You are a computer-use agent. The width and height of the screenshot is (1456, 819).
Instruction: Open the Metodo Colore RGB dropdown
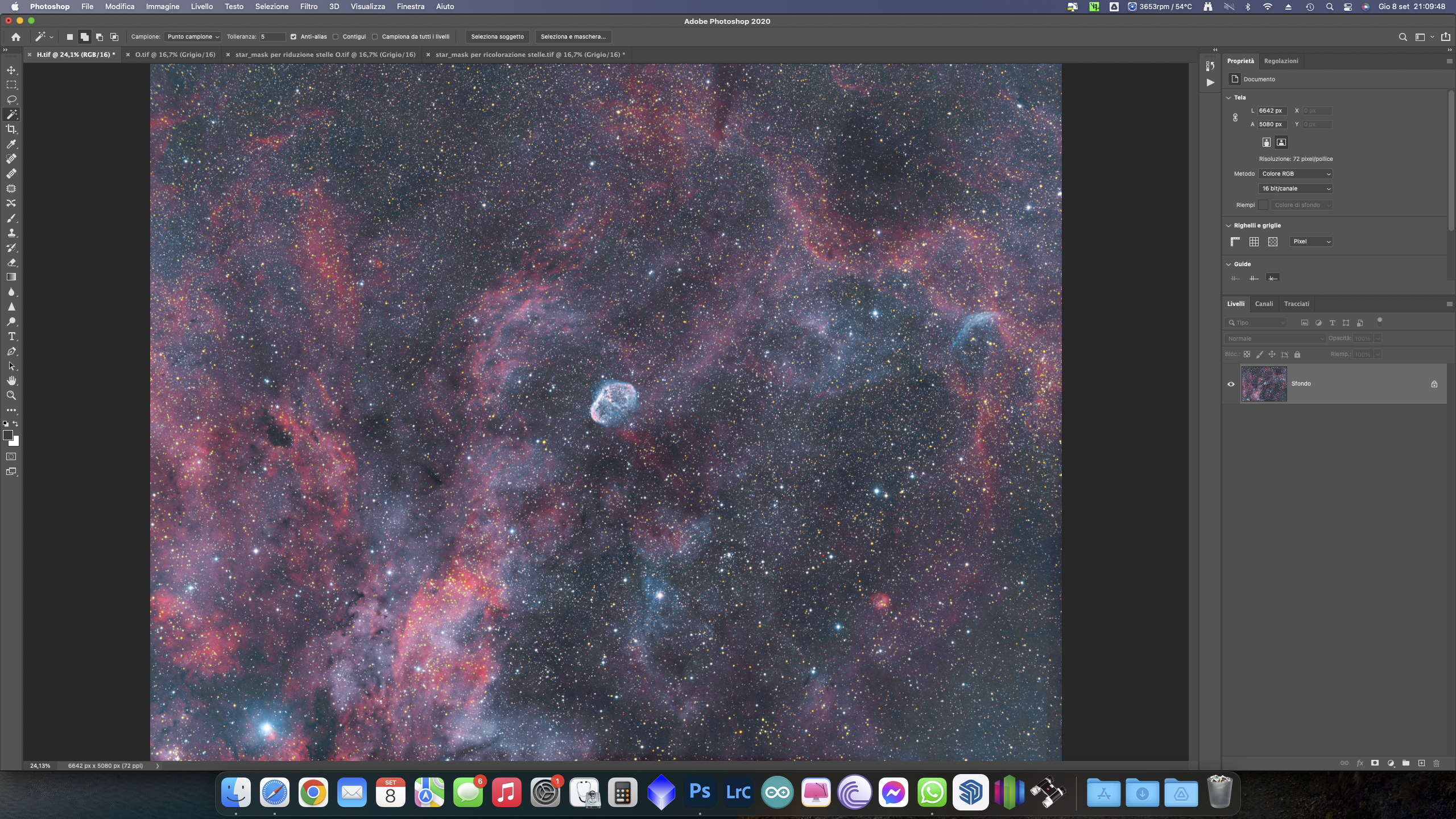(x=1295, y=174)
